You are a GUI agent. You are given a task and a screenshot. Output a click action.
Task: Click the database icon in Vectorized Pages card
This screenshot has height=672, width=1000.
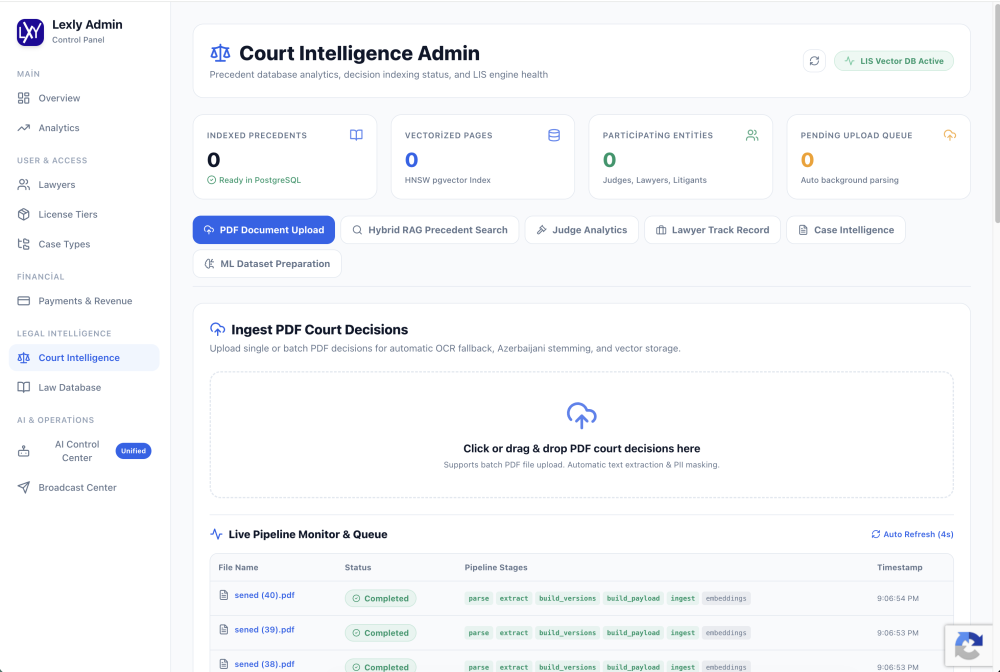(554, 135)
